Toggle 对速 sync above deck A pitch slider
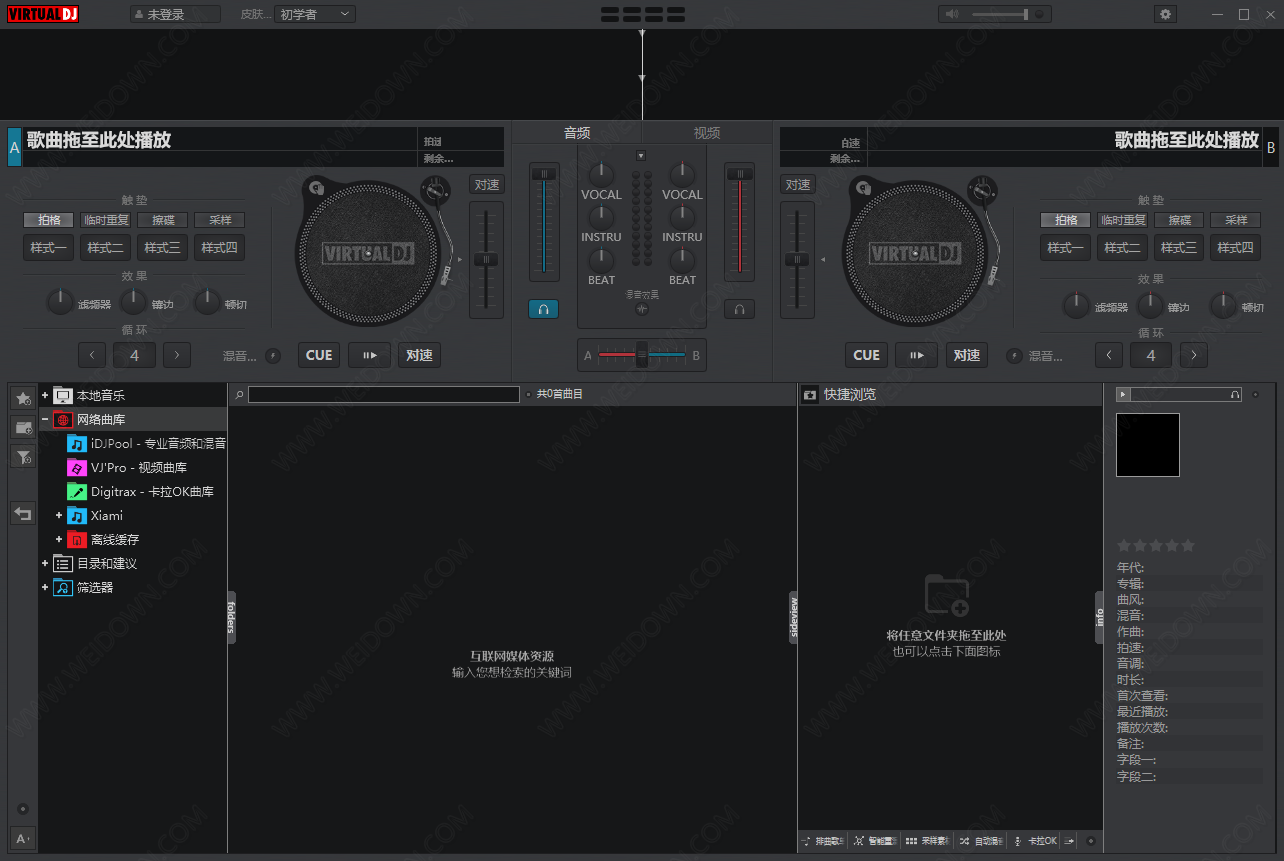1284x861 pixels. (x=487, y=185)
